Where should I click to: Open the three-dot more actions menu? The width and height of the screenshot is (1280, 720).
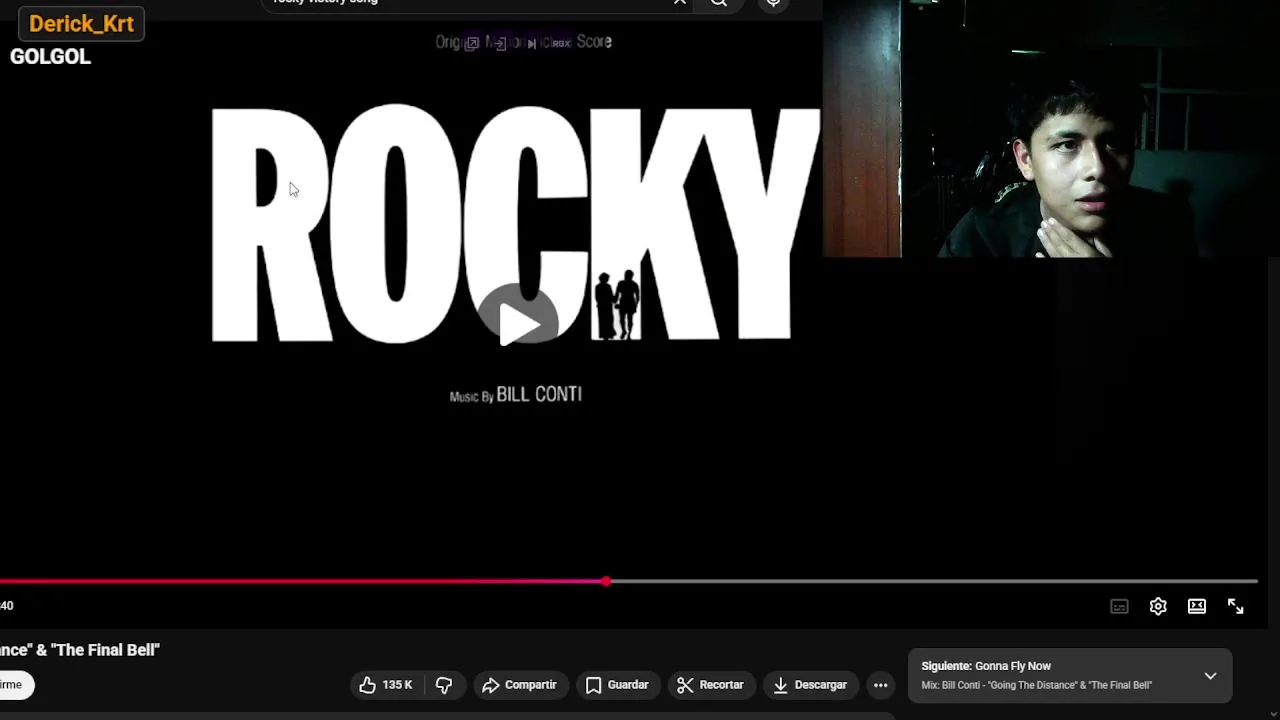[x=881, y=685]
